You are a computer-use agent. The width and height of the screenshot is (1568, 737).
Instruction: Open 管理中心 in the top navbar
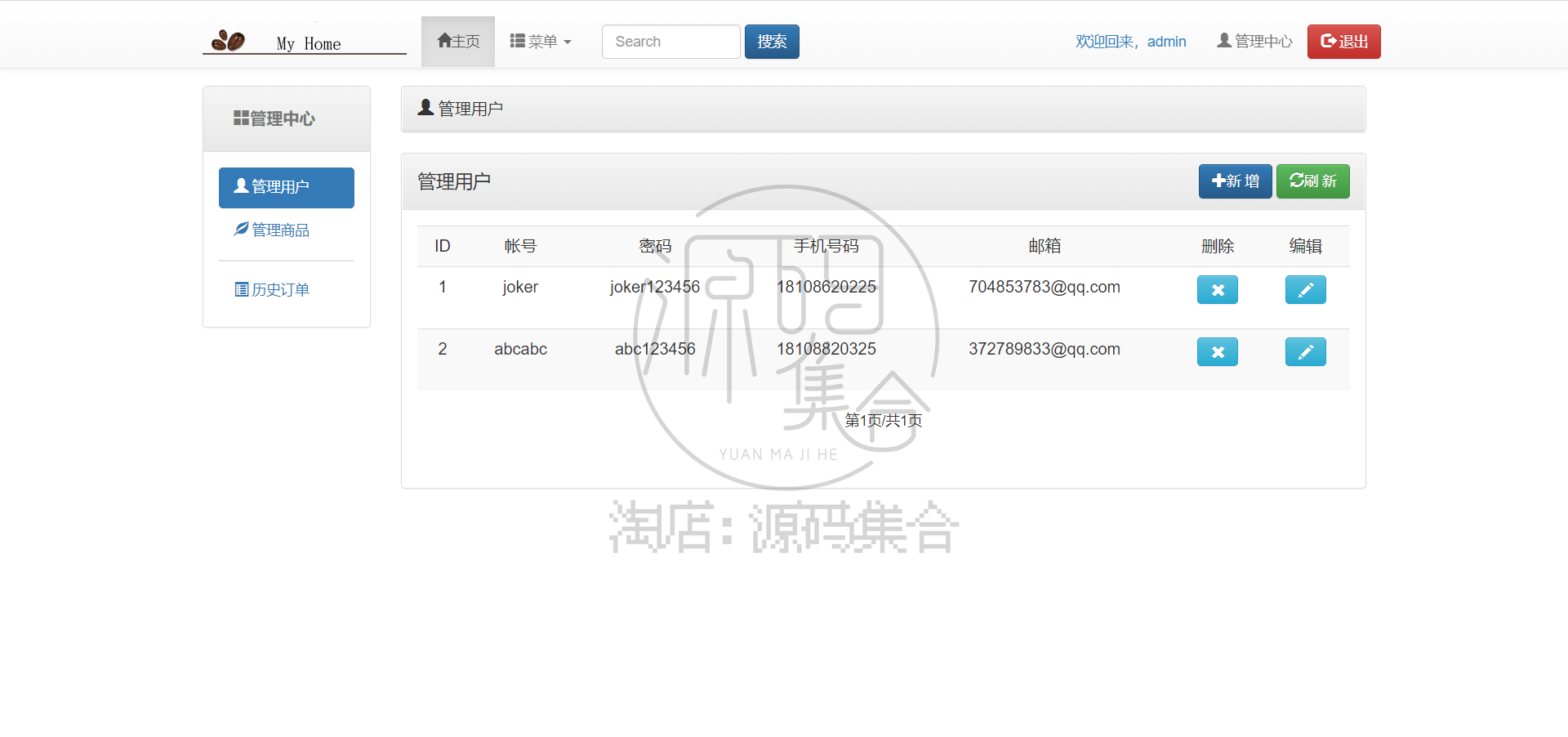(1254, 42)
